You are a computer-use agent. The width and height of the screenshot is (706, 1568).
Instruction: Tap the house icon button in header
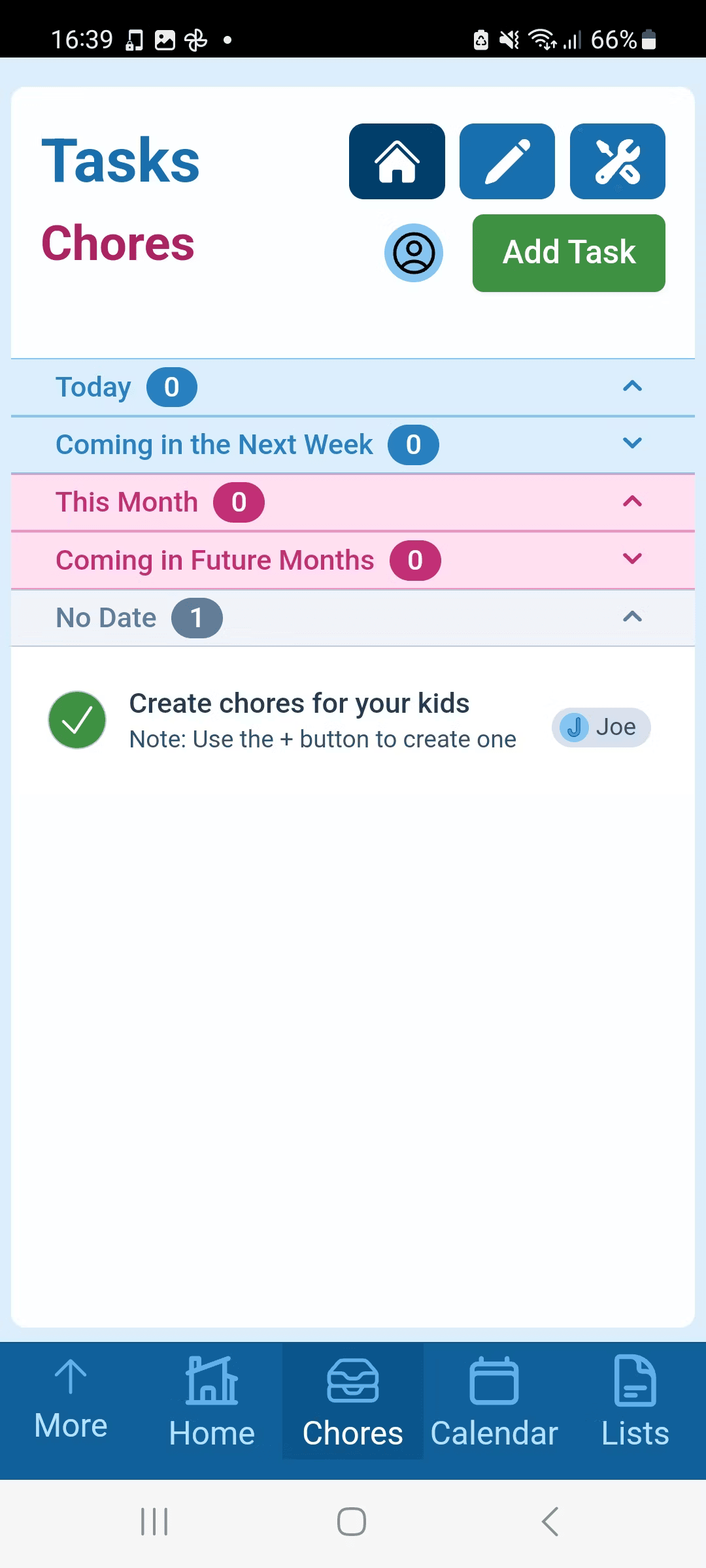[397, 161]
